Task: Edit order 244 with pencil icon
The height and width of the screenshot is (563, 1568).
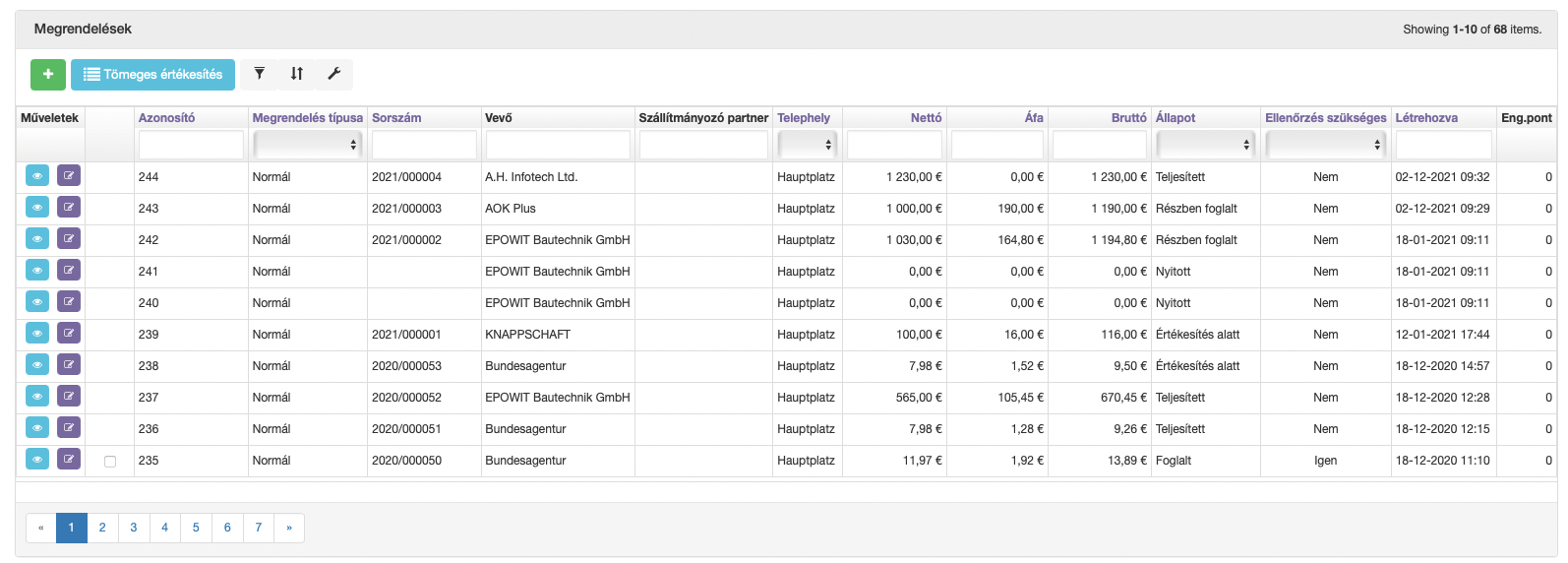Action: click(x=69, y=176)
